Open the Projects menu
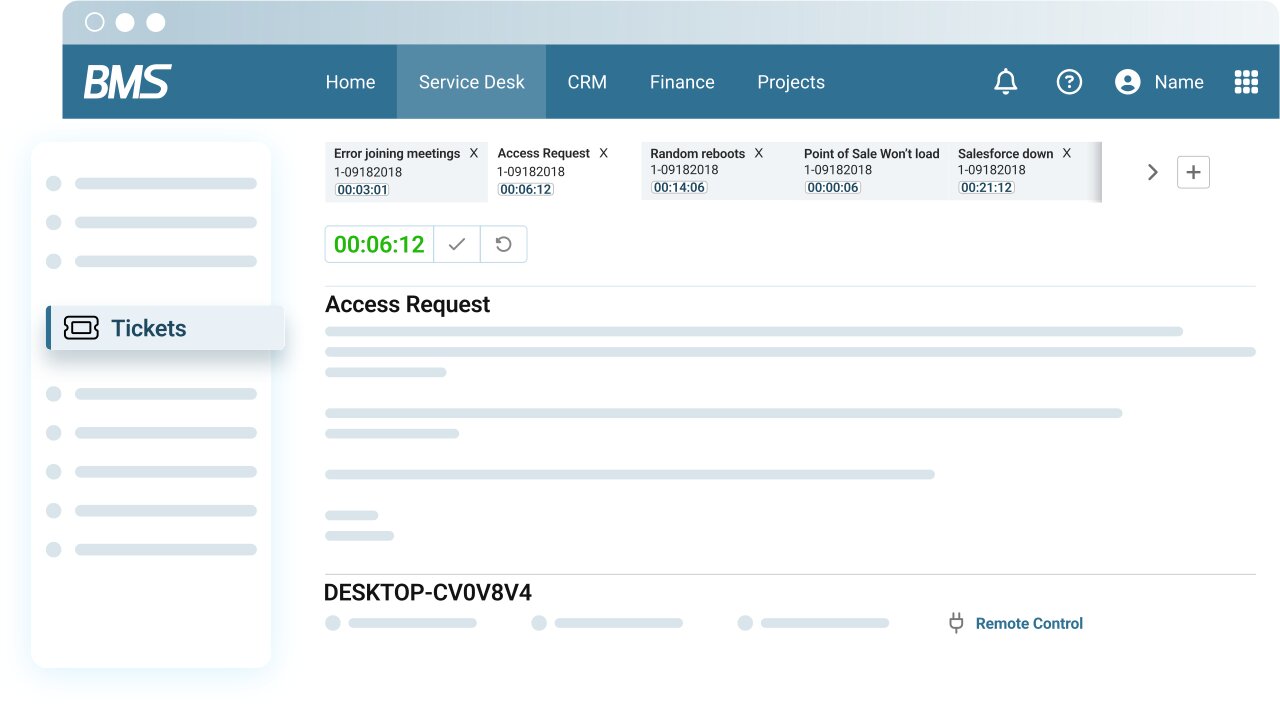1280x728 pixels. pos(791,82)
